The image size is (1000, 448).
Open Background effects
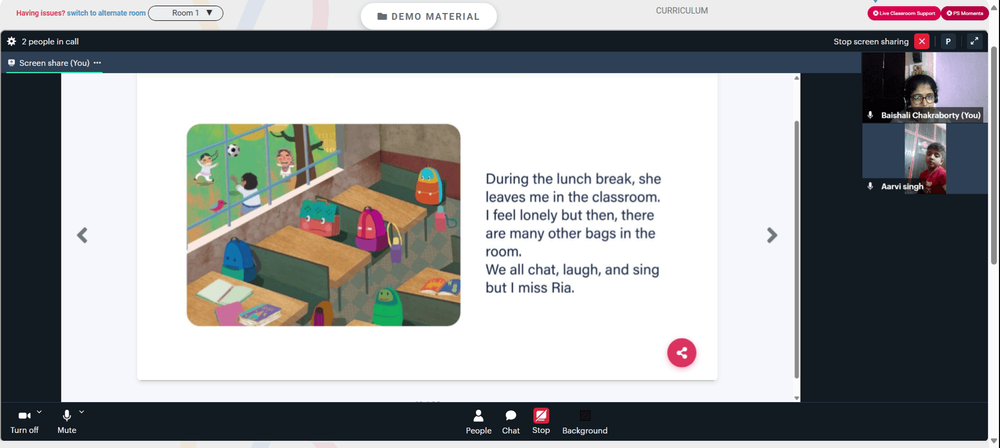click(x=585, y=422)
